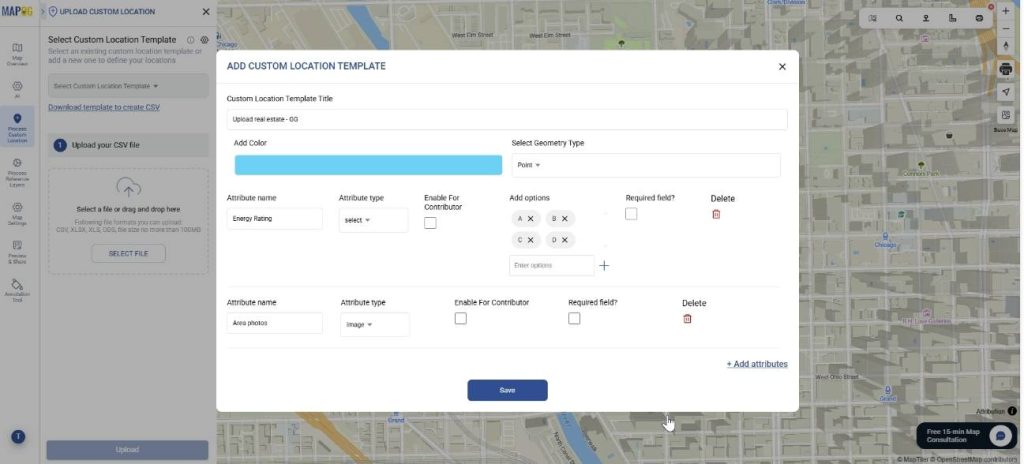Reset map bearing with the compass button

1006,46
